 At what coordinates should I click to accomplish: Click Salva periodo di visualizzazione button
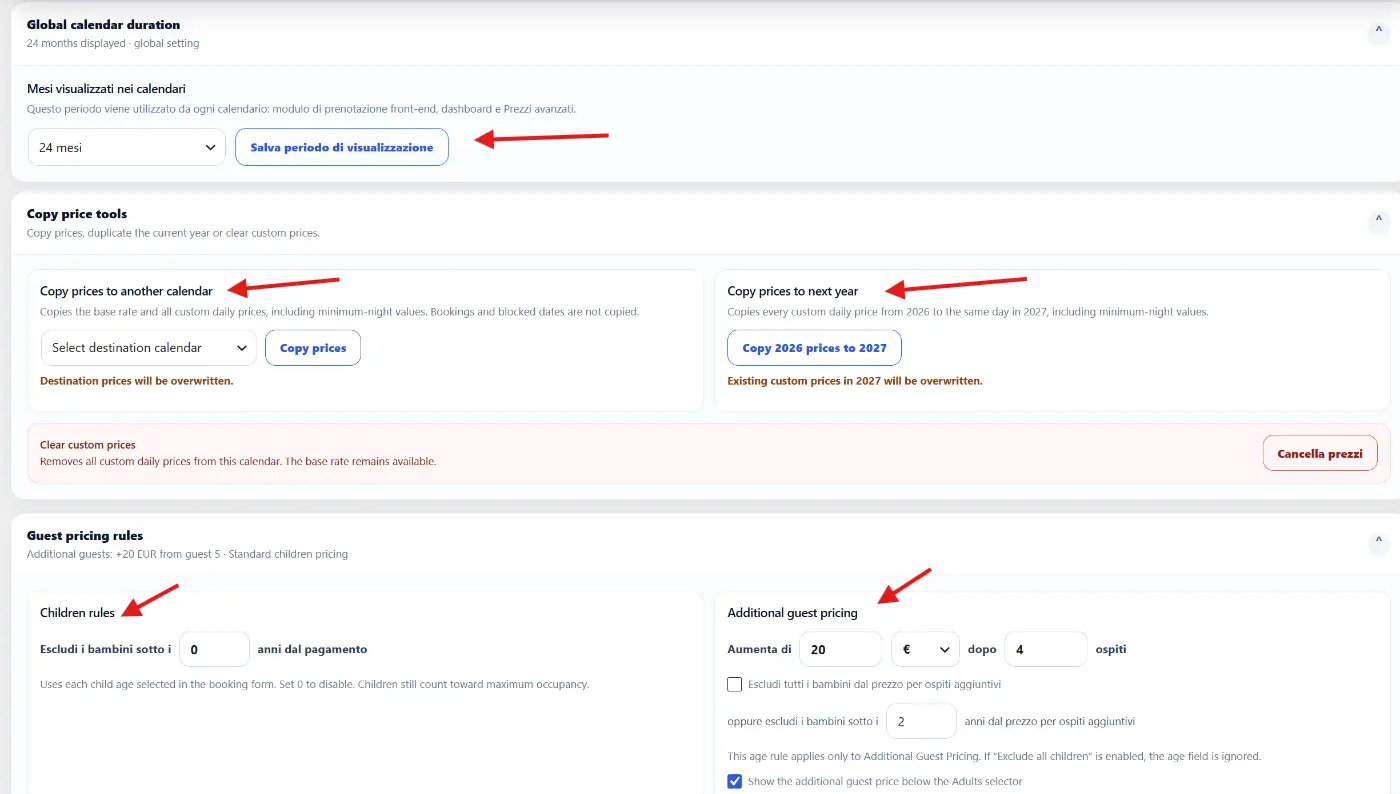coord(342,147)
